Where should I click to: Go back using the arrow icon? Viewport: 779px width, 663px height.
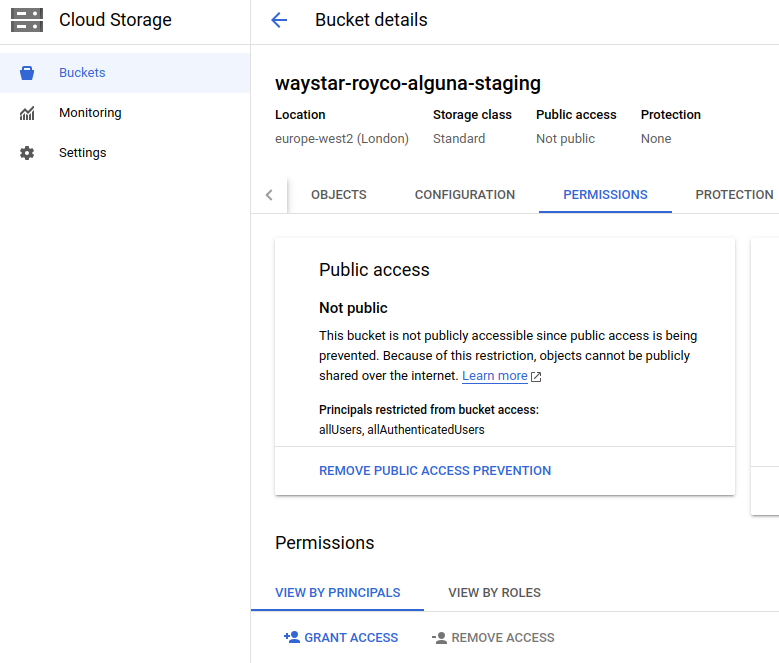coord(279,20)
